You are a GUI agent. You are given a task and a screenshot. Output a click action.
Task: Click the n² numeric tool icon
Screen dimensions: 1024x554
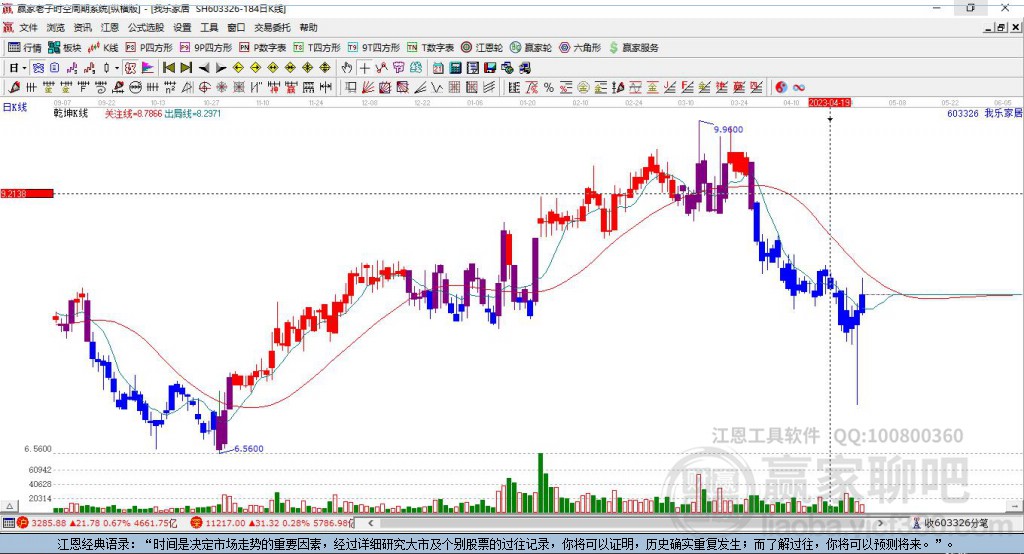pos(170,88)
